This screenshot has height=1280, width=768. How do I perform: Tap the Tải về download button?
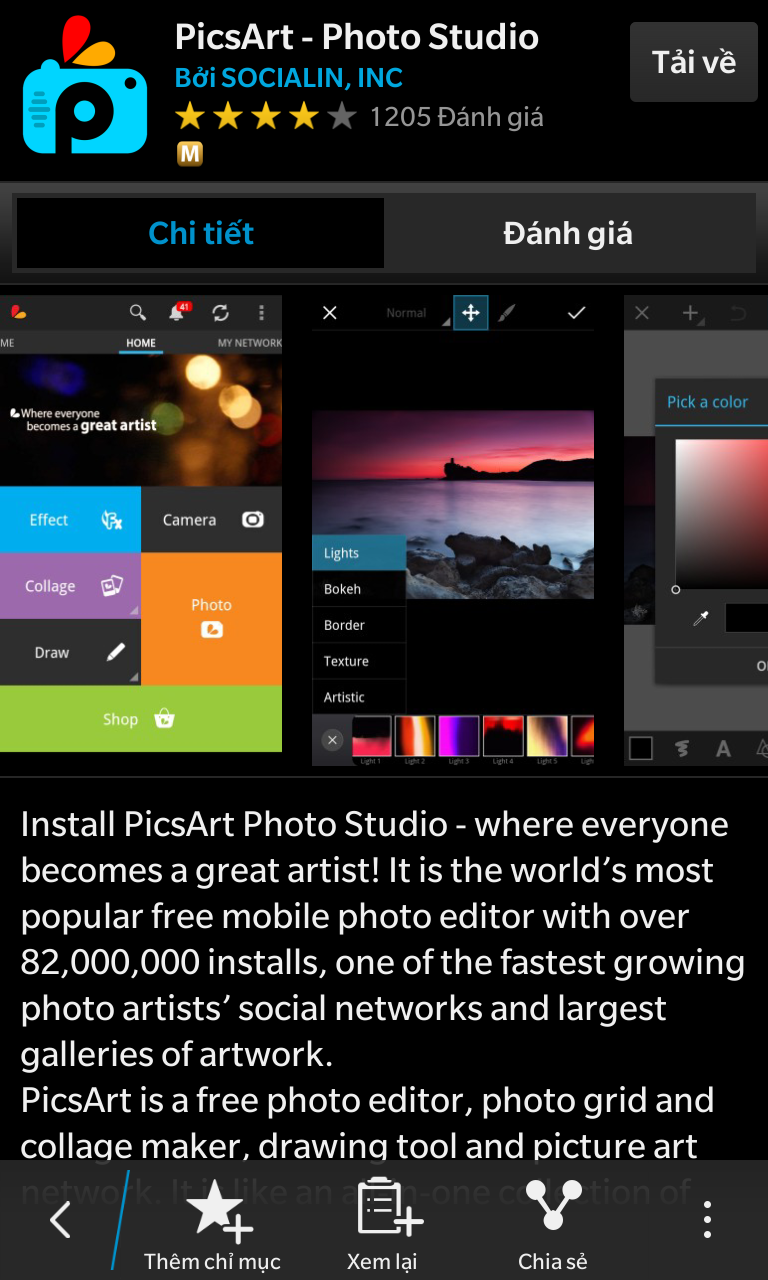pos(694,62)
